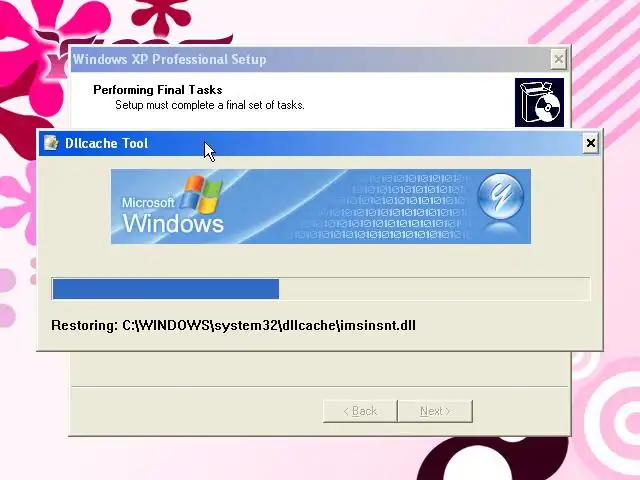Viewport: 640px width, 480px height.
Task: Click the blue restore progress bar
Action: (x=320, y=289)
